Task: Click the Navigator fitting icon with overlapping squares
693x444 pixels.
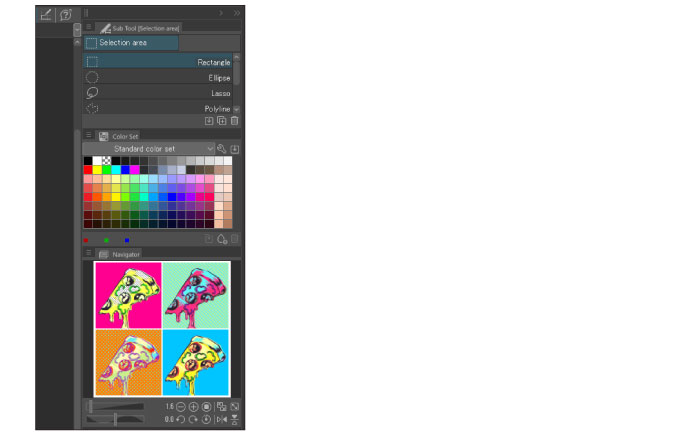Action: (222, 406)
